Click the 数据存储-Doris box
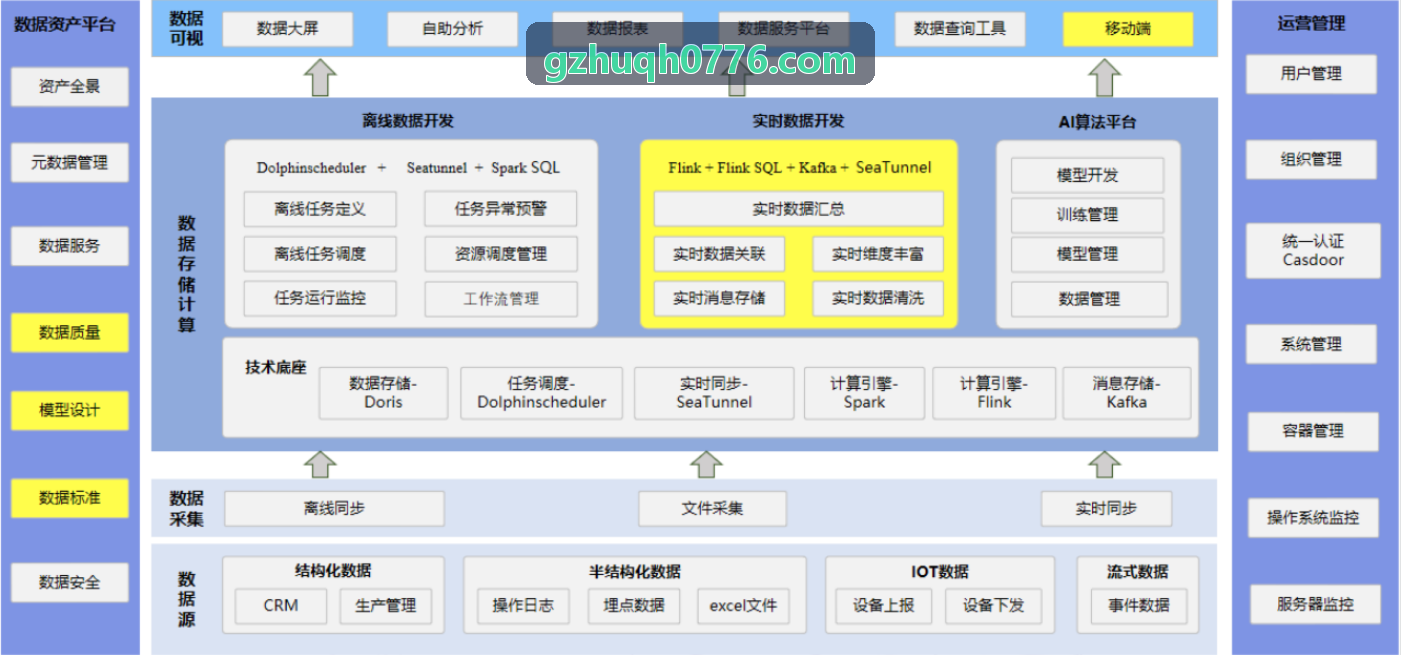 (384, 393)
